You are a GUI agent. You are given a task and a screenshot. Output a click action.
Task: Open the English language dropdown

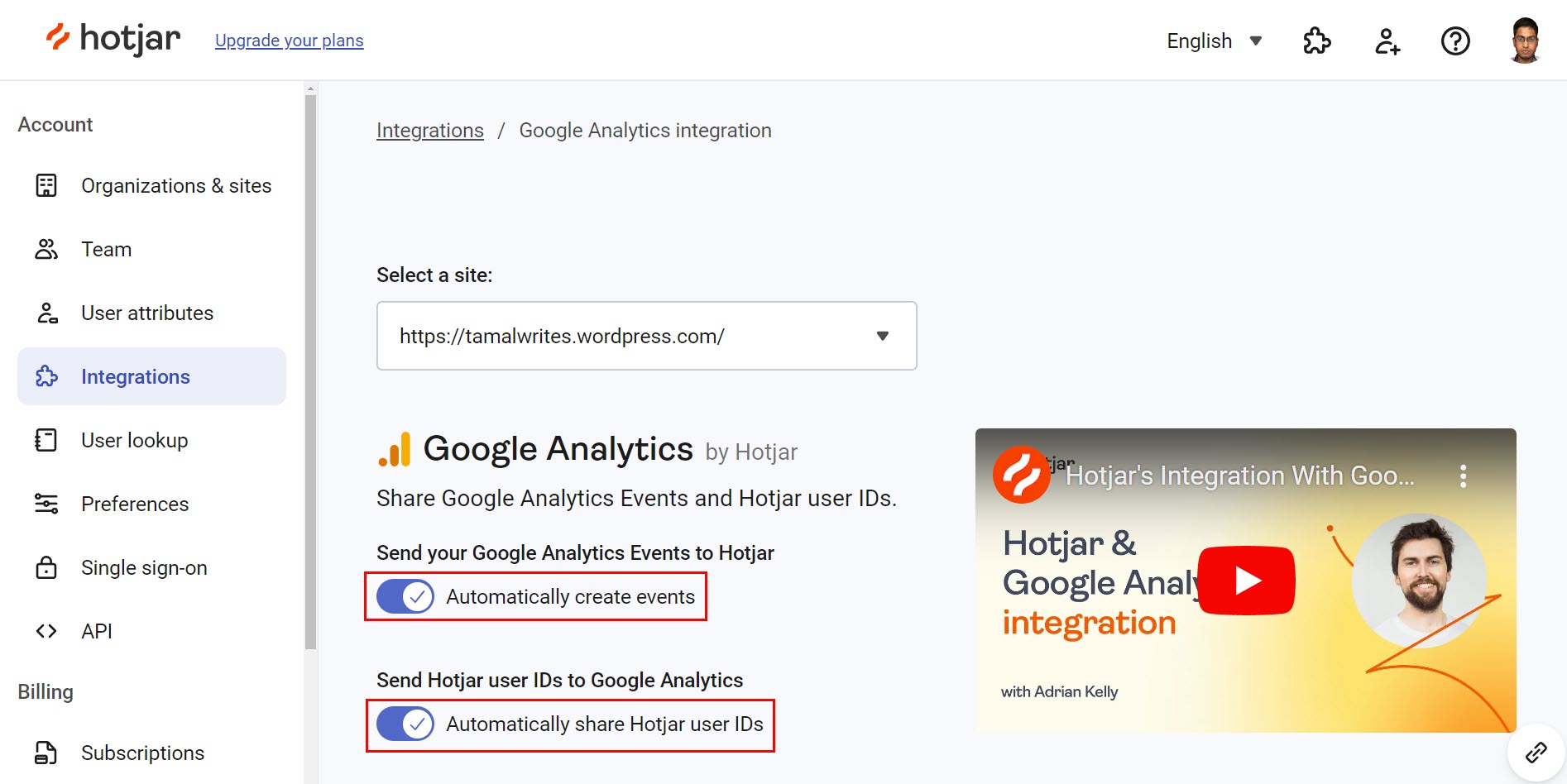point(1214,41)
